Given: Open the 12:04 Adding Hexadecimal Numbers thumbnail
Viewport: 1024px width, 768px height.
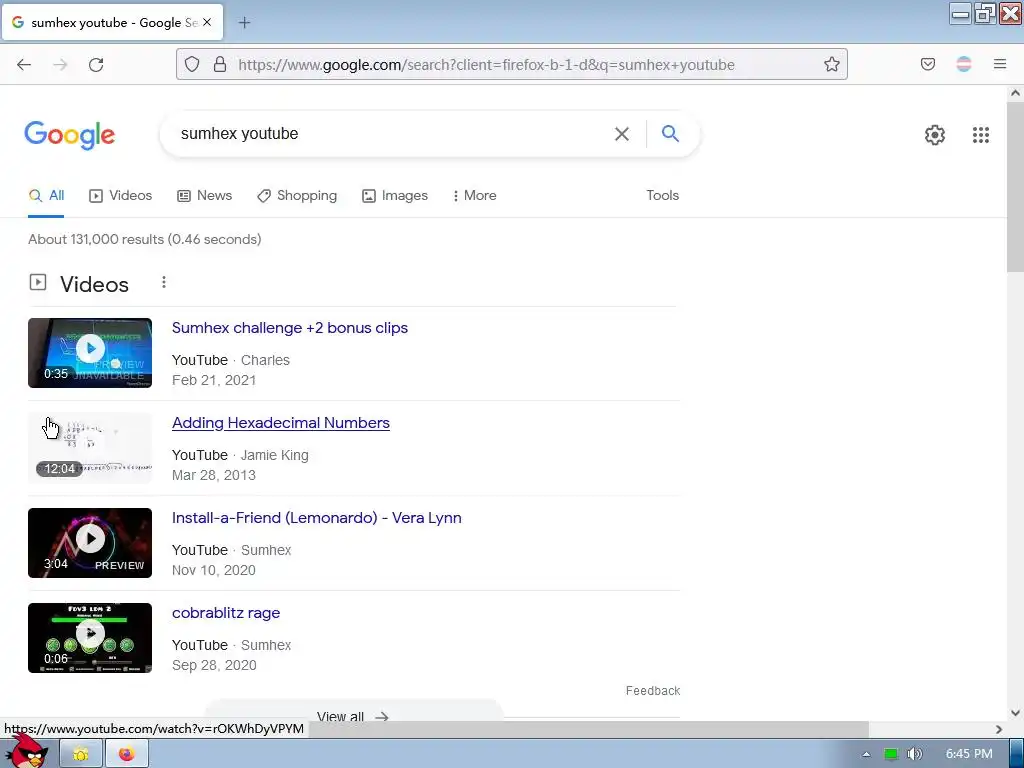Looking at the screenshot, I should (90, 448).
